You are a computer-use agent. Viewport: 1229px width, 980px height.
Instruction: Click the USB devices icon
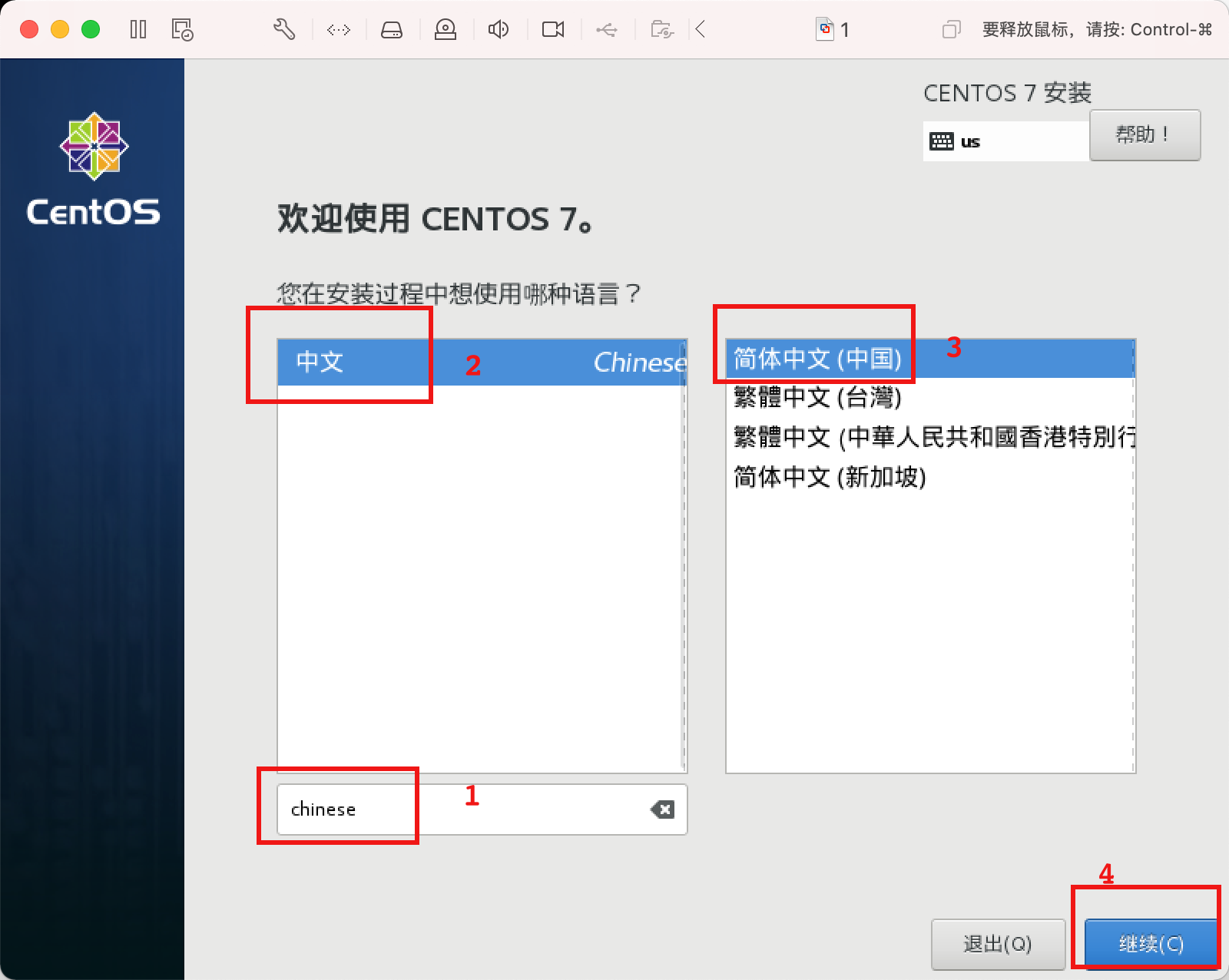[x=607, y=30]
